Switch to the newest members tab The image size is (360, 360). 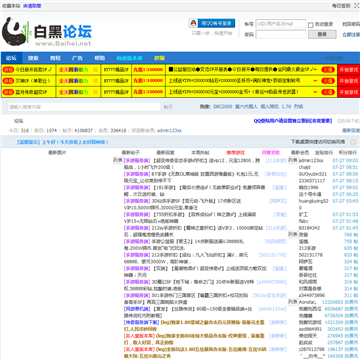click(x=300, y=153)
